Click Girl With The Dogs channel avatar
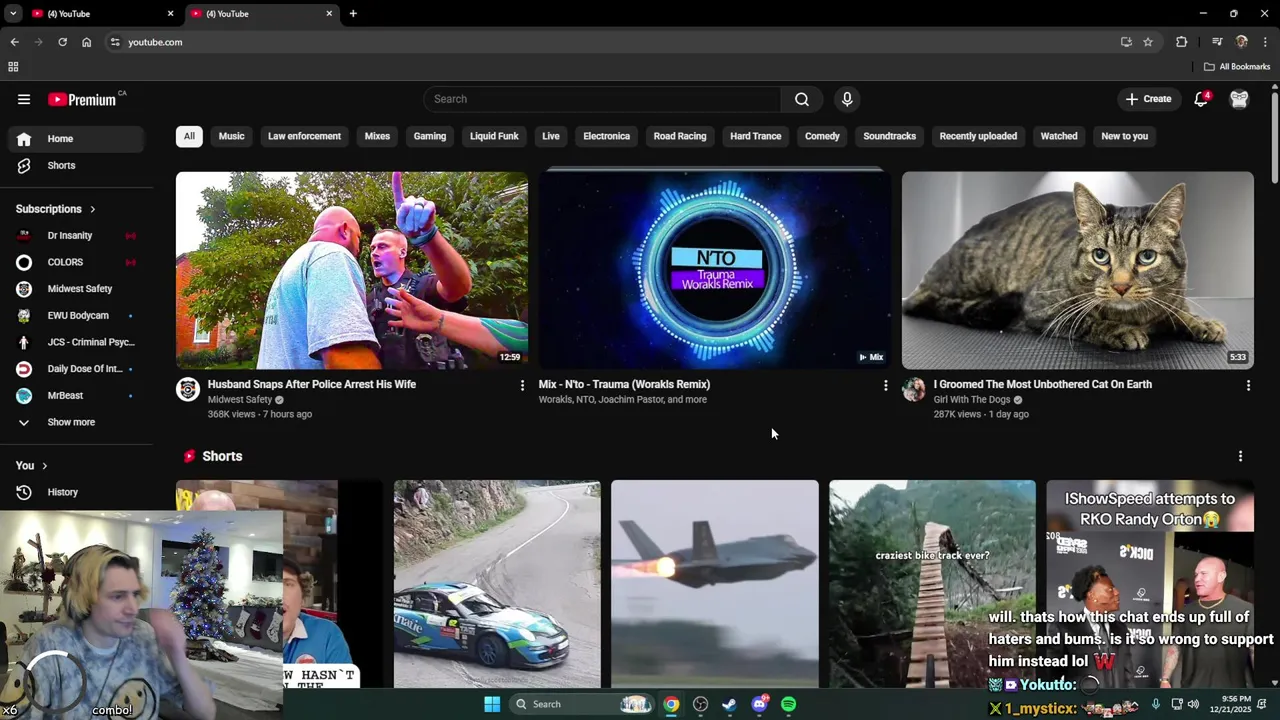Image resolution: width=1280 pixels, height=720 pixels. click(914, 390)
